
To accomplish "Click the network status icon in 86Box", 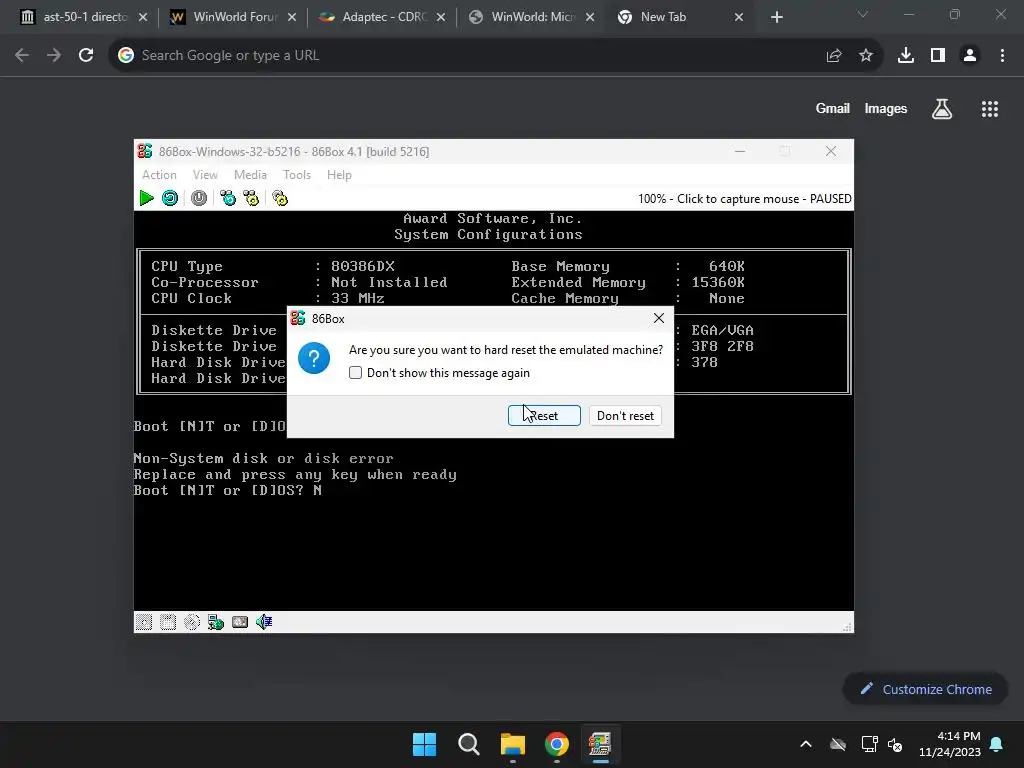I will 216,622.
